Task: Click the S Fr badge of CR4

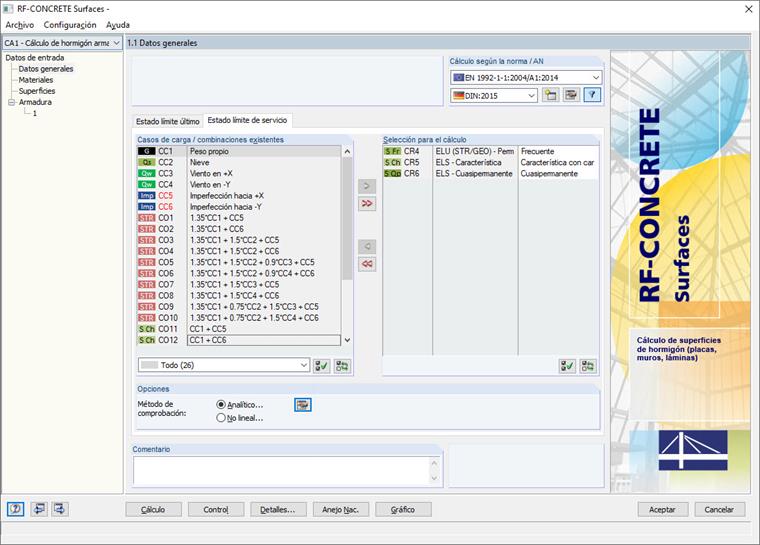Action: click(x=392, y=151)
